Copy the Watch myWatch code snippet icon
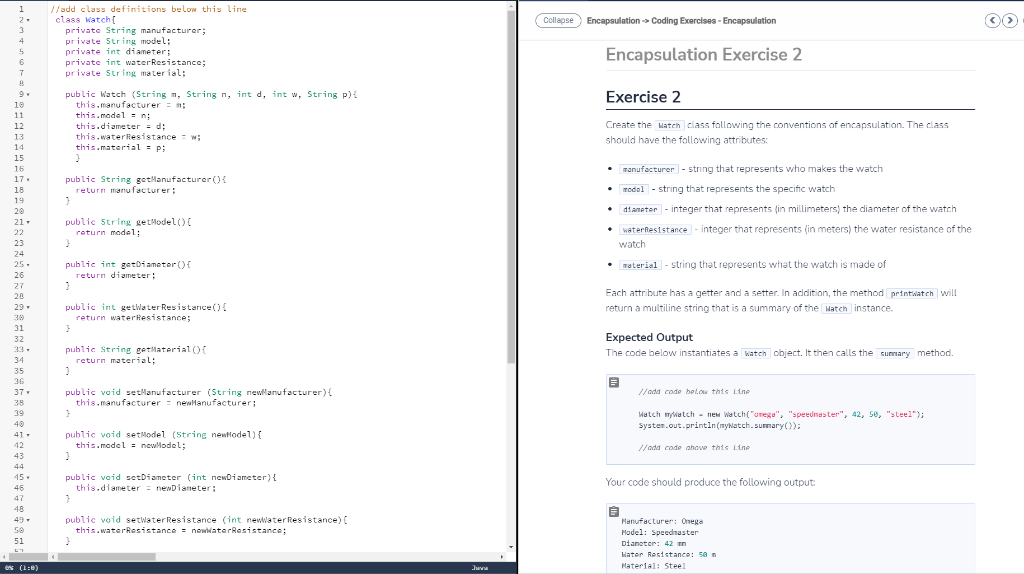 pyautogui.click(x=614, y=382)
